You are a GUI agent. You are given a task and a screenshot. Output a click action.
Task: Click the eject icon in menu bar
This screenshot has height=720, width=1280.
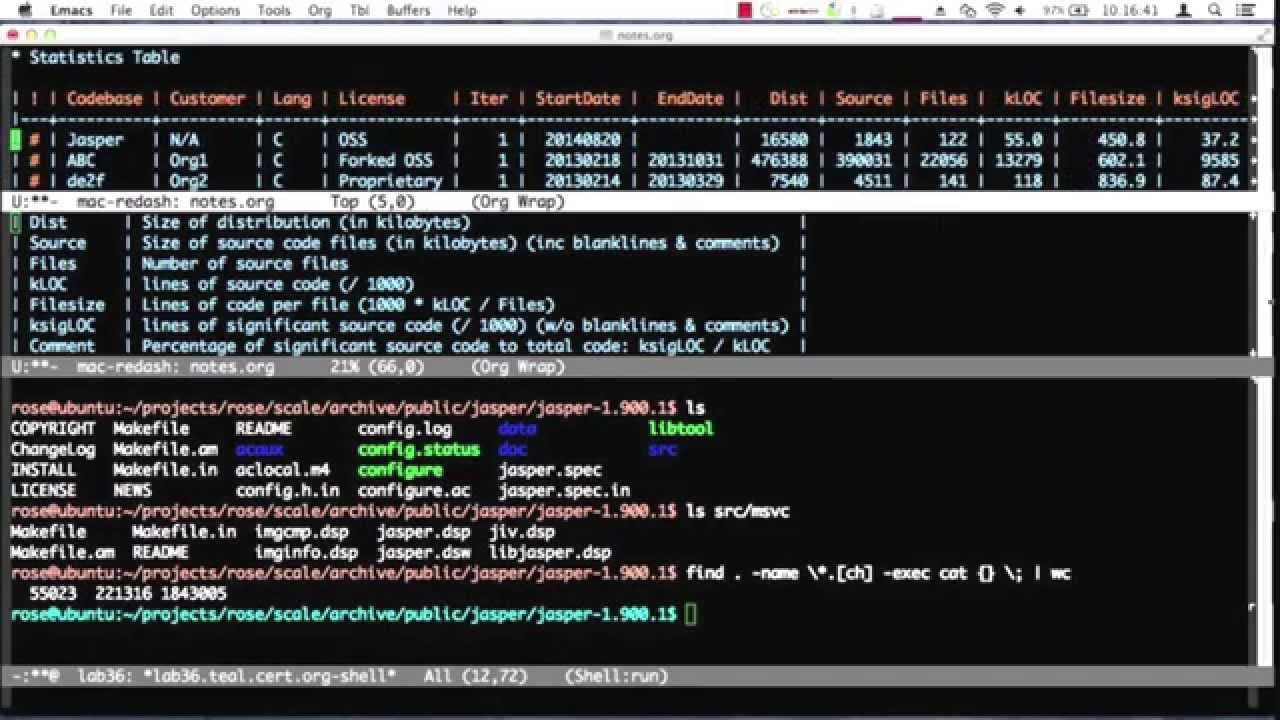pos(941,10)
